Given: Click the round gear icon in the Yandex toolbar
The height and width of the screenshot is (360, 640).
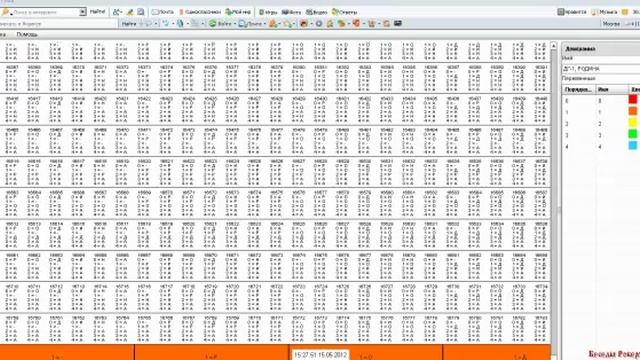Looking at the screenshot, I should 319,24.
